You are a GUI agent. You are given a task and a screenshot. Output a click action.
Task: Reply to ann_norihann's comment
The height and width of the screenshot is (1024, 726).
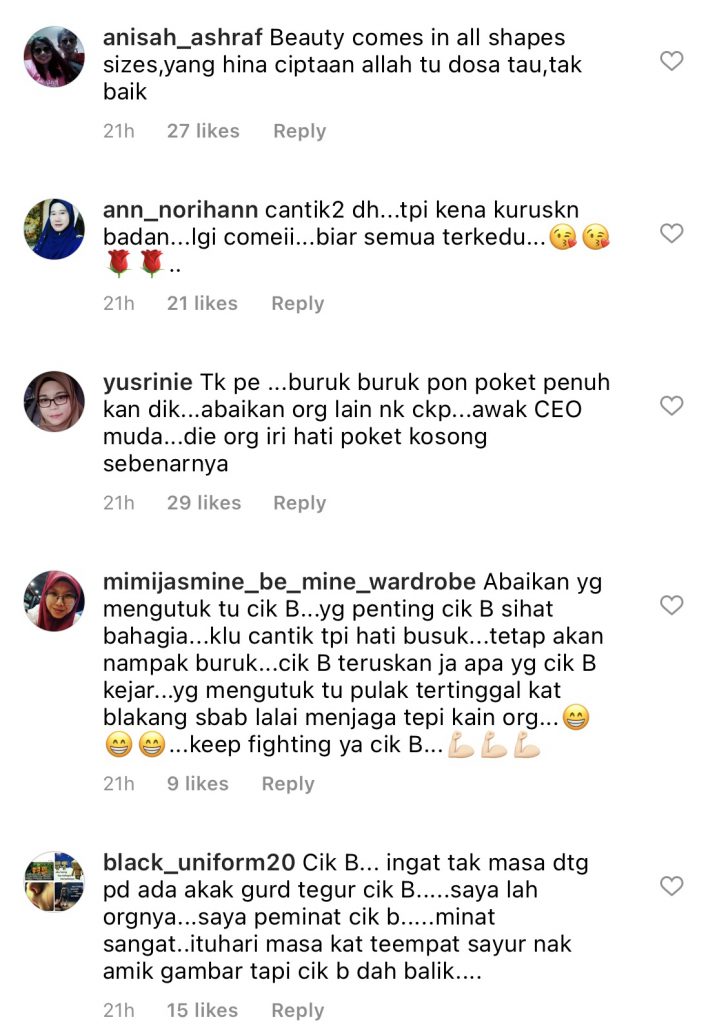pyautogui.click(x=298, y=304)
